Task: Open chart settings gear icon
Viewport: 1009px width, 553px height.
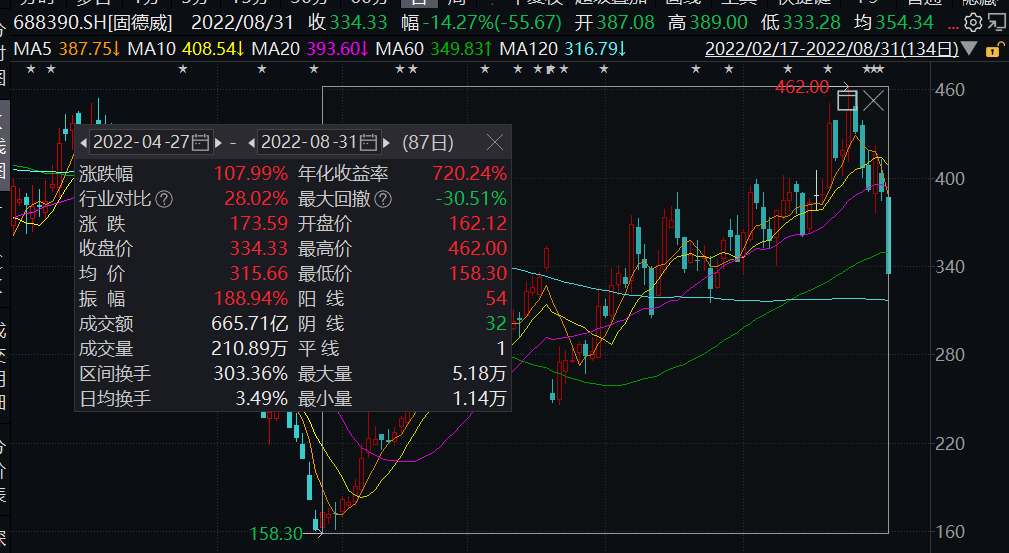Action: (973, 23)
